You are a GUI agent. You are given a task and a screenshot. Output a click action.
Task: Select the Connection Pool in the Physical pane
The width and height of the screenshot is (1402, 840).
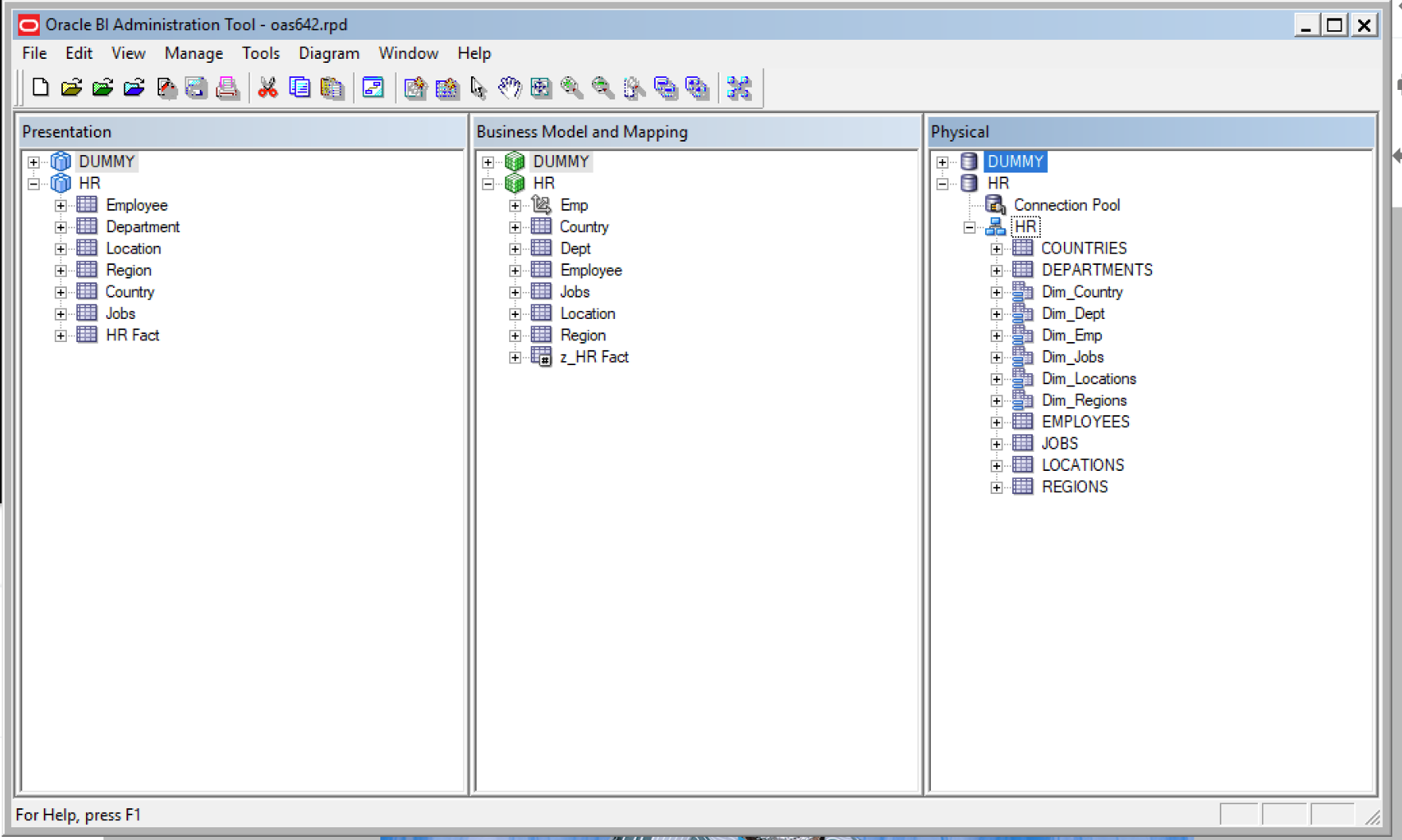click(x=1066, y=204)
